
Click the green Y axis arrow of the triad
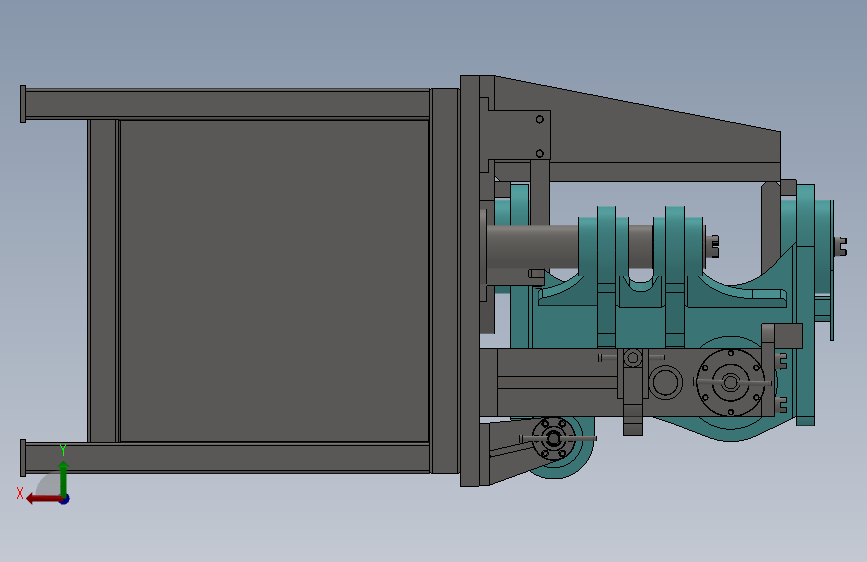[x=64, y=479]
